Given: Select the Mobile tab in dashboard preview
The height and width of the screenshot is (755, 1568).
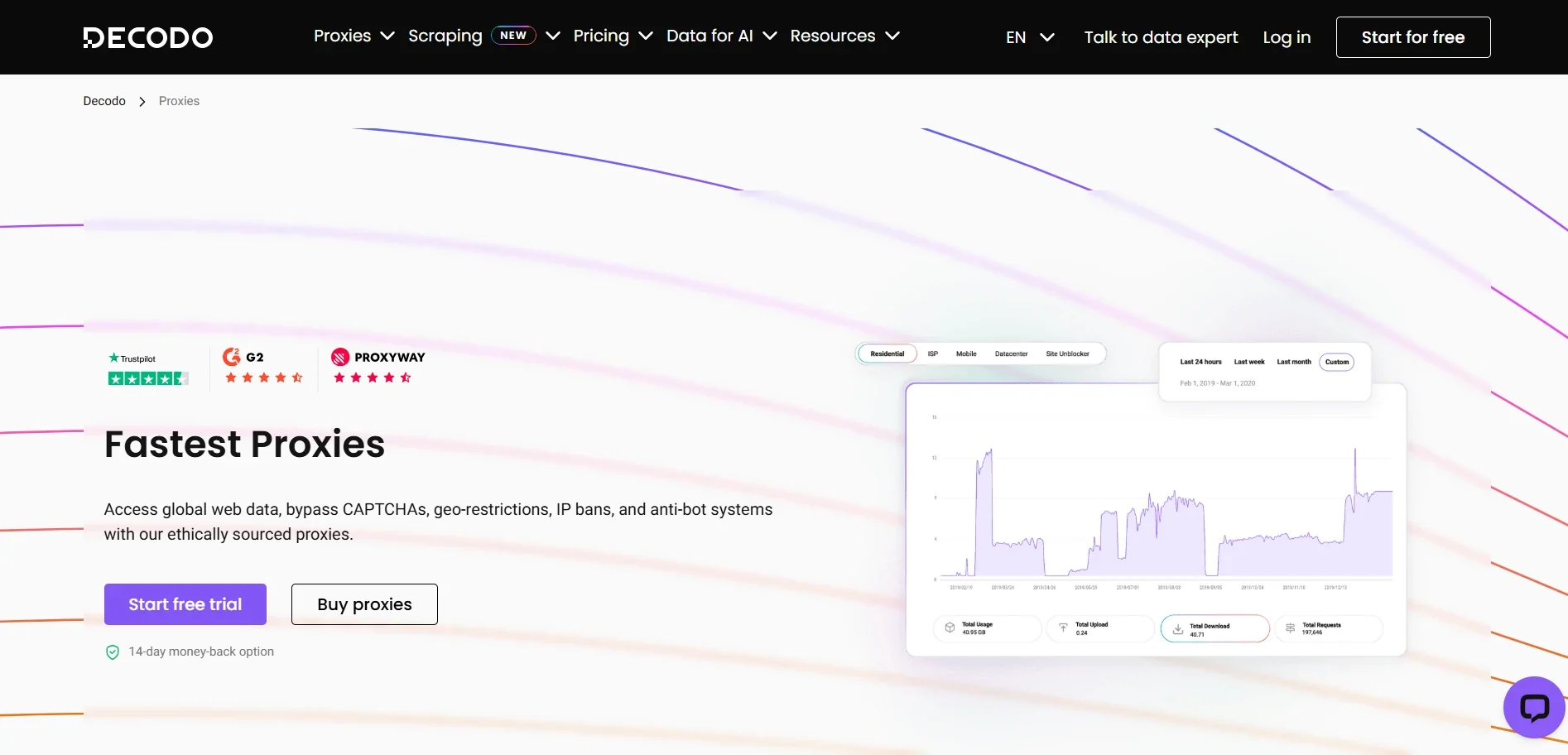Looking at the screenshot, I should (x=966, y=354).
